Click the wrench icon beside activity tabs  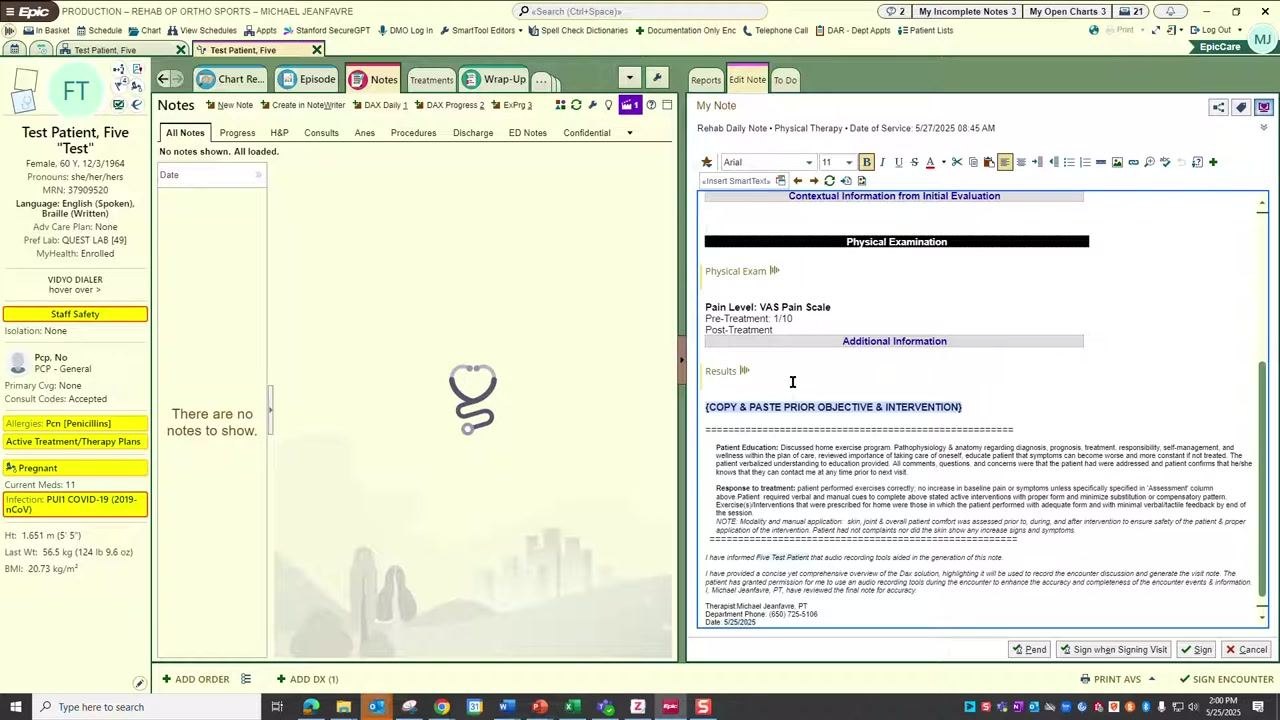coord(657,78)
